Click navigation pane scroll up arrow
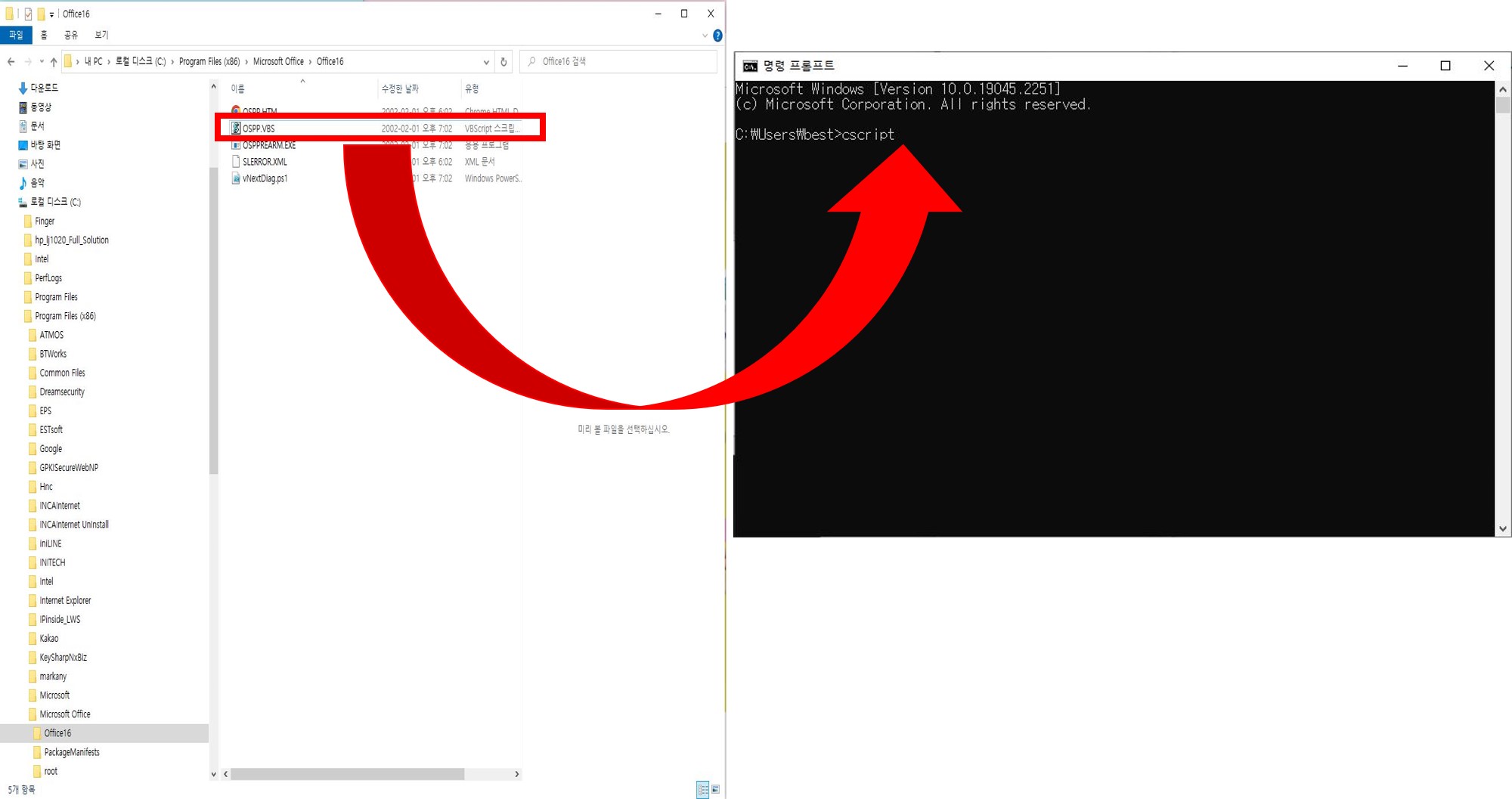1512x799 pixels. [213, 87]
